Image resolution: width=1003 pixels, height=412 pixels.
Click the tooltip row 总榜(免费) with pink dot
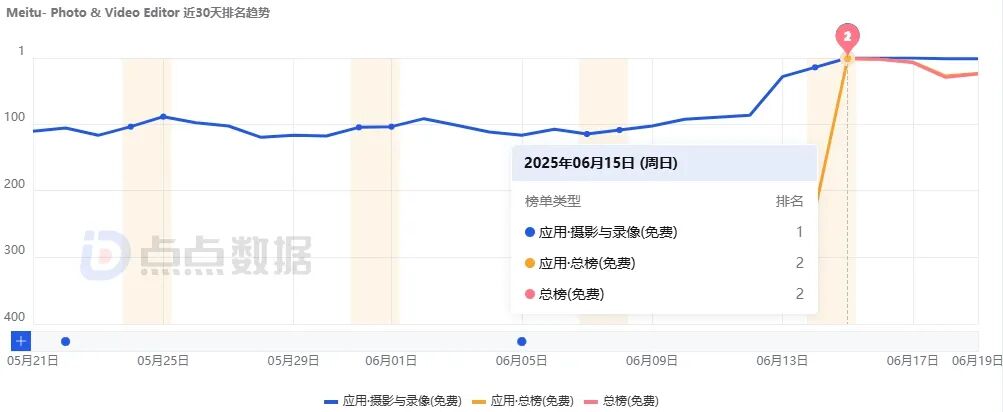[664, 294]
